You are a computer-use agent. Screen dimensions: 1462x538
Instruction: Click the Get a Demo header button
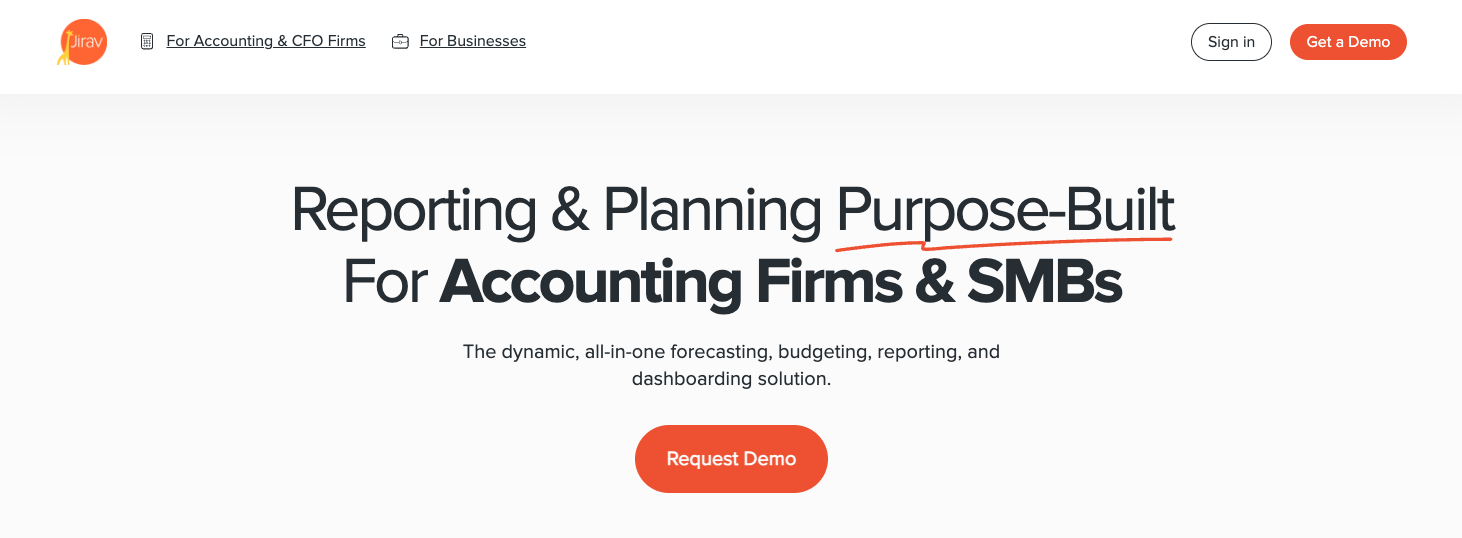tap(1348, 42)
